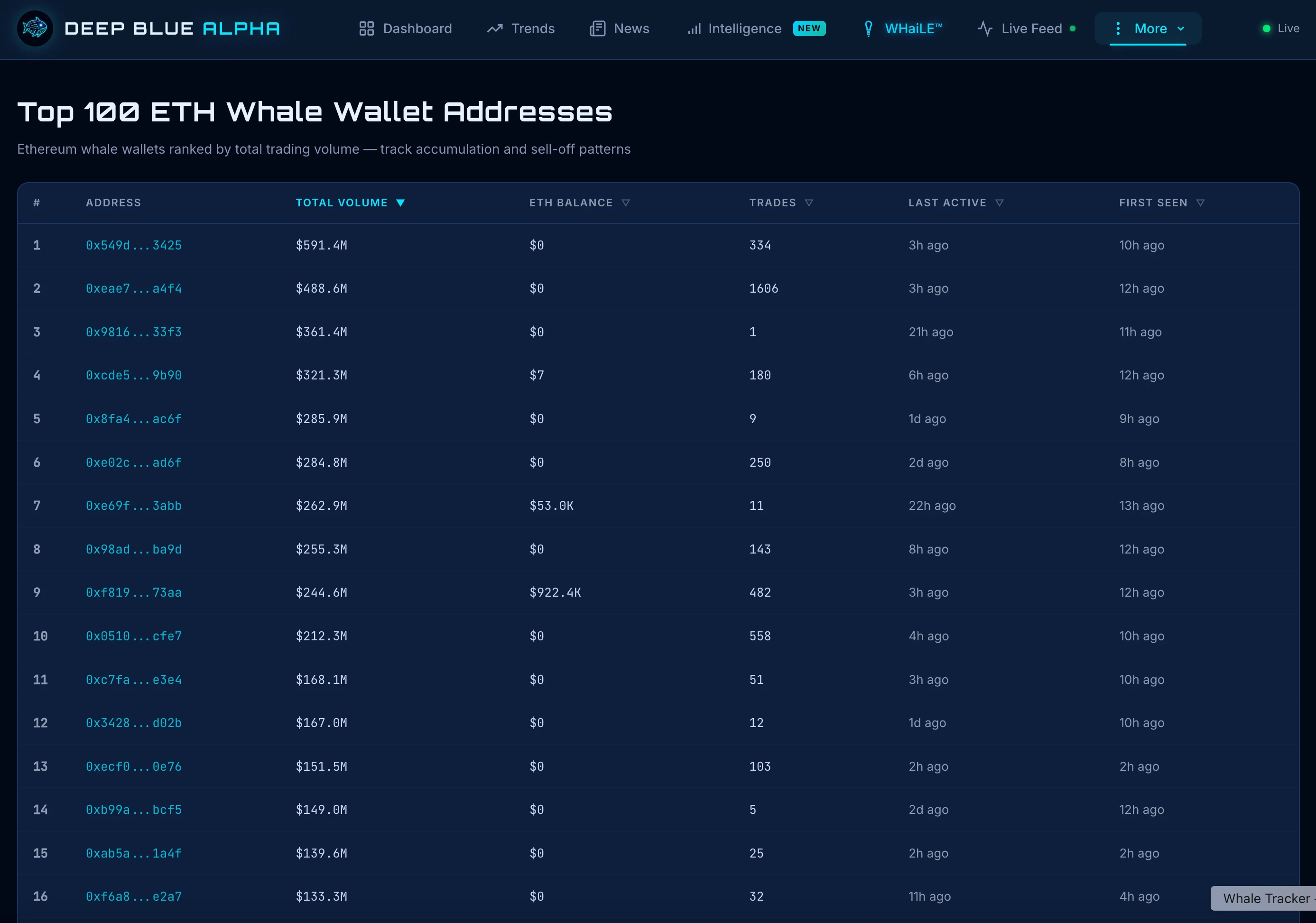Click the News newspaper icon
This screenshot has height=923, width=1316.
597,28
